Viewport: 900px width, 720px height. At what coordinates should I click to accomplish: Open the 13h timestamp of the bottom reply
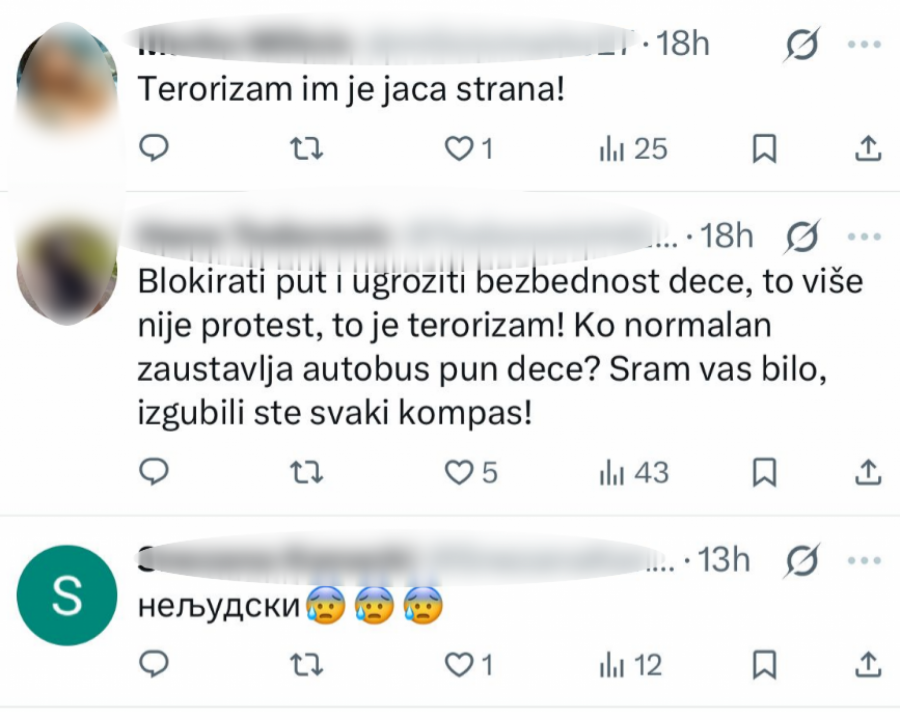tap(722, 560)
